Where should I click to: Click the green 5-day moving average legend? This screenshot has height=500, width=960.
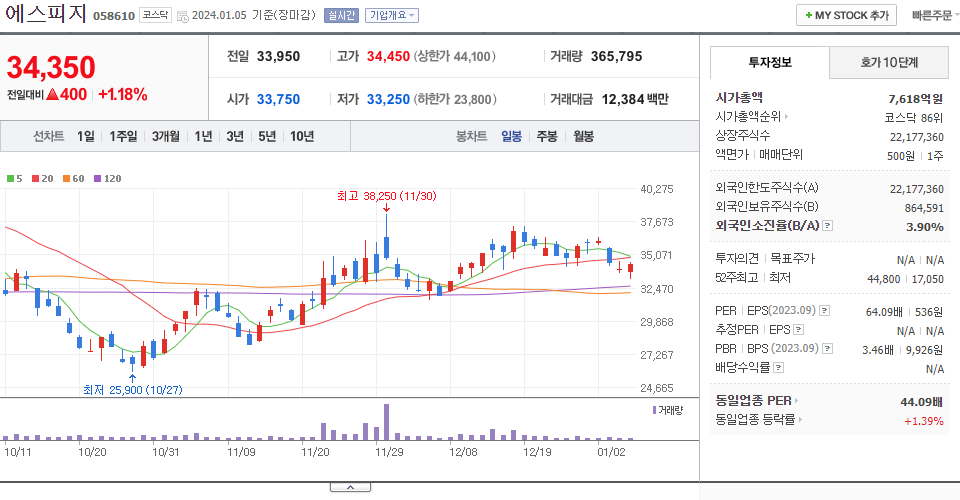pos(14,179)
